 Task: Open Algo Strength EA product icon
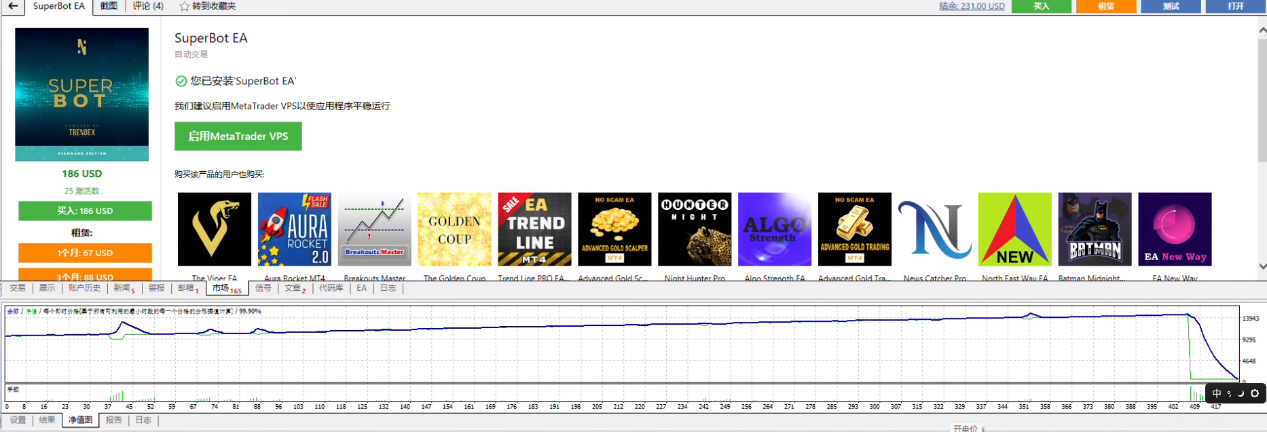(x=775, y=229)
